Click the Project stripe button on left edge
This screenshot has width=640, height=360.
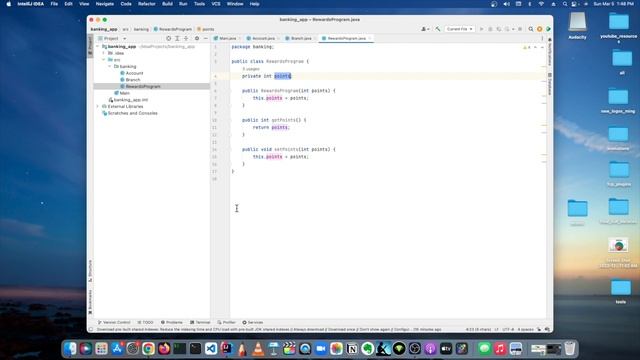coord(90,46)
